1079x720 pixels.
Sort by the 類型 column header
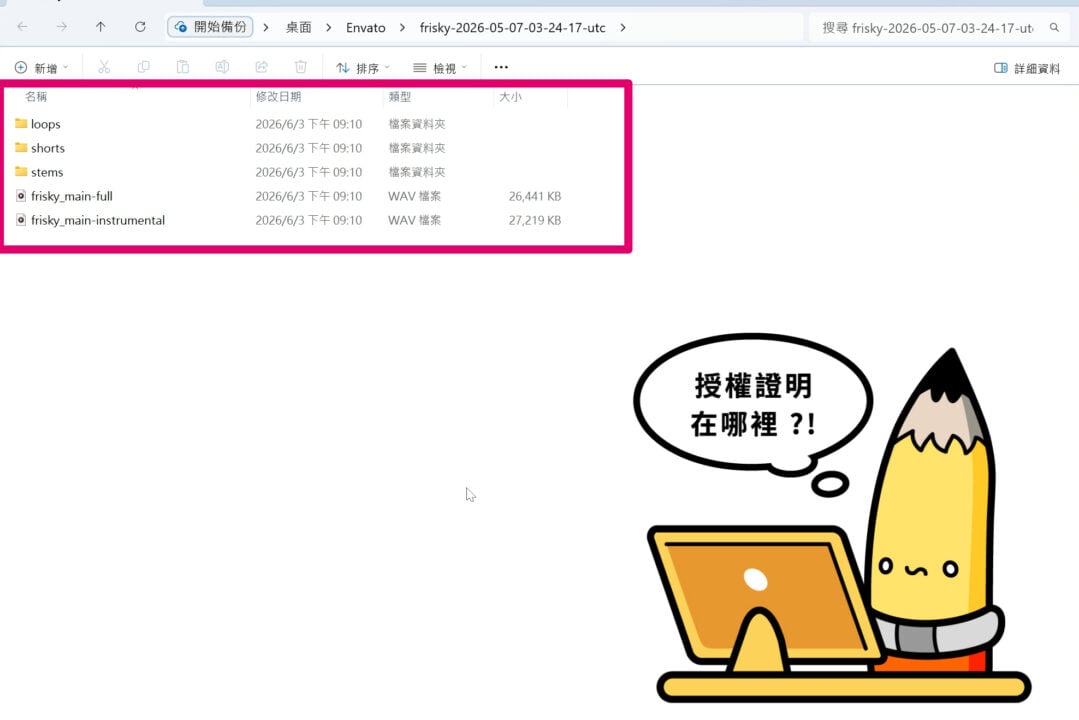click(400, 96)
